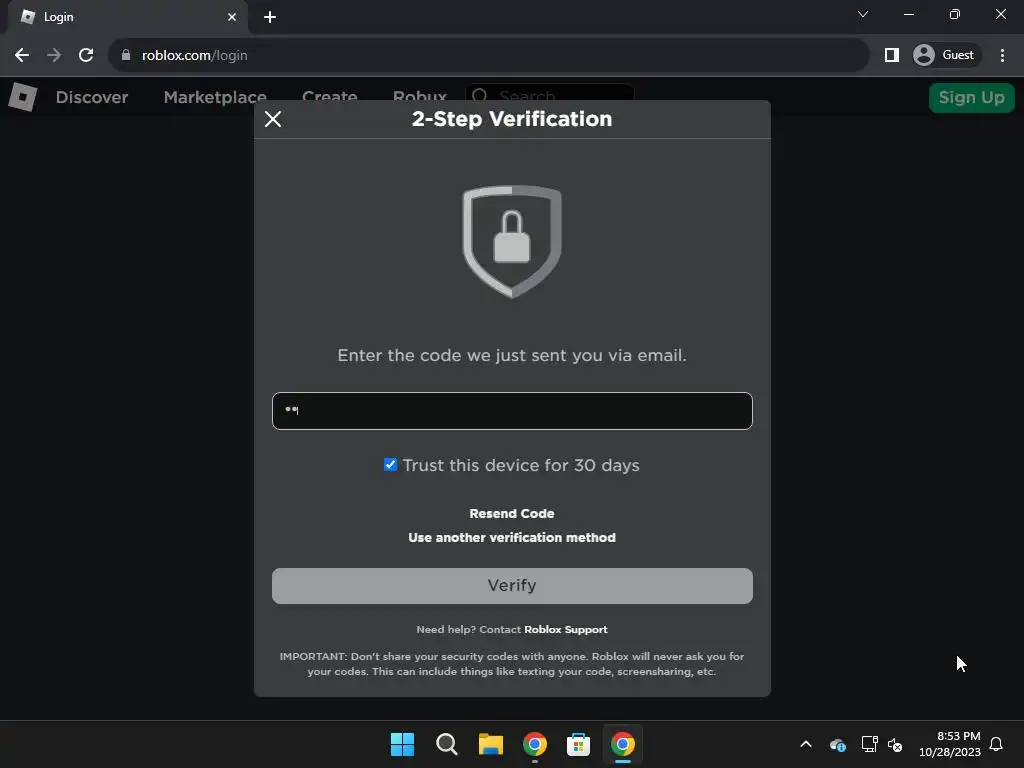Open the tab search dropdown
This screenshot has height=768, width=1024.
863,14
